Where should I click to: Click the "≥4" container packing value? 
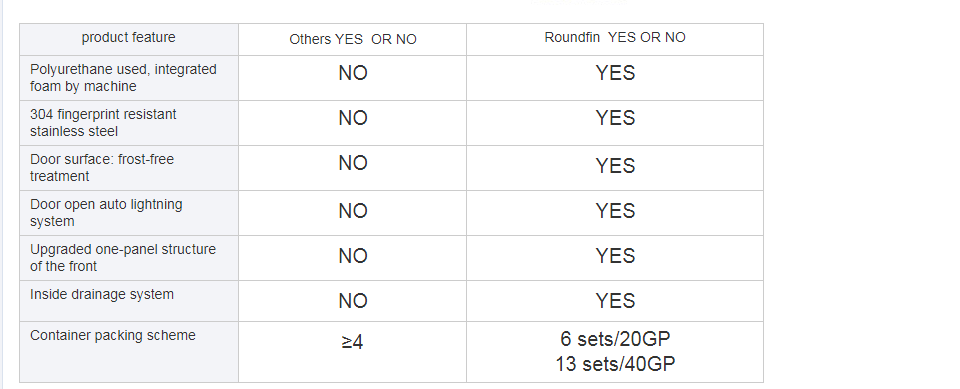(352, 342)
